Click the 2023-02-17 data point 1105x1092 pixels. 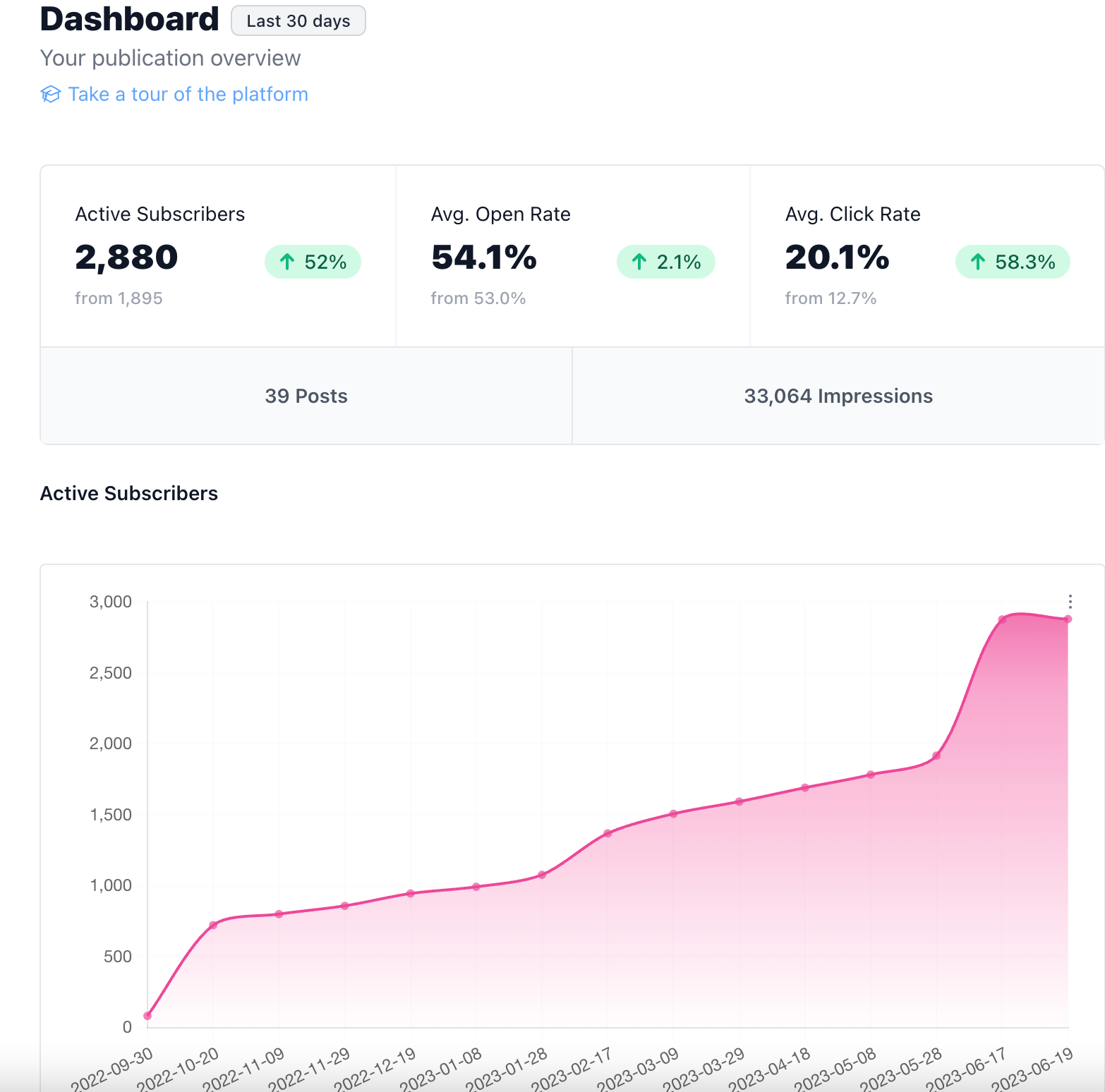(x=608, y=833)
